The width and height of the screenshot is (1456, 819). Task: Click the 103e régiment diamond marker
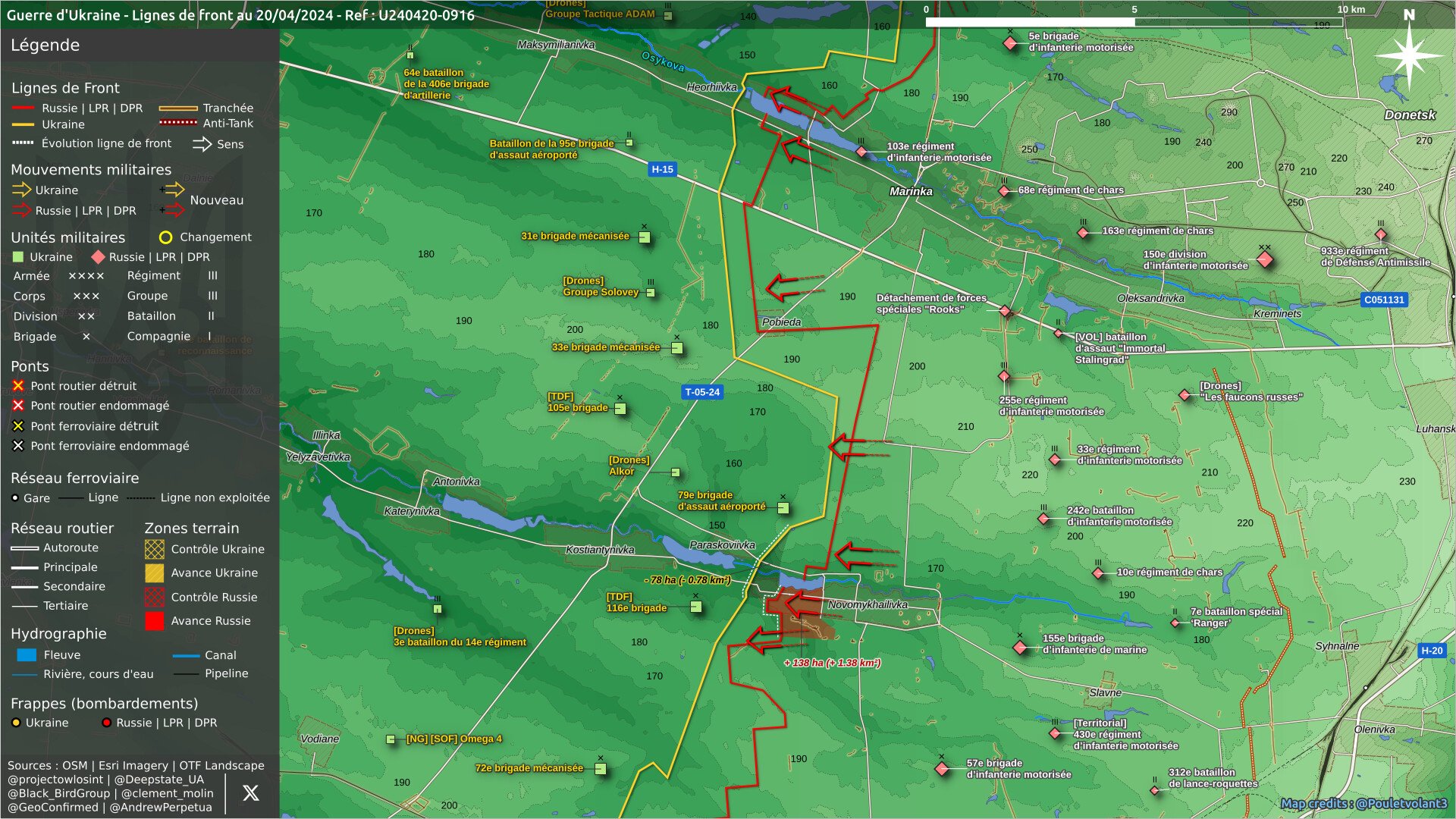(861, 152)
